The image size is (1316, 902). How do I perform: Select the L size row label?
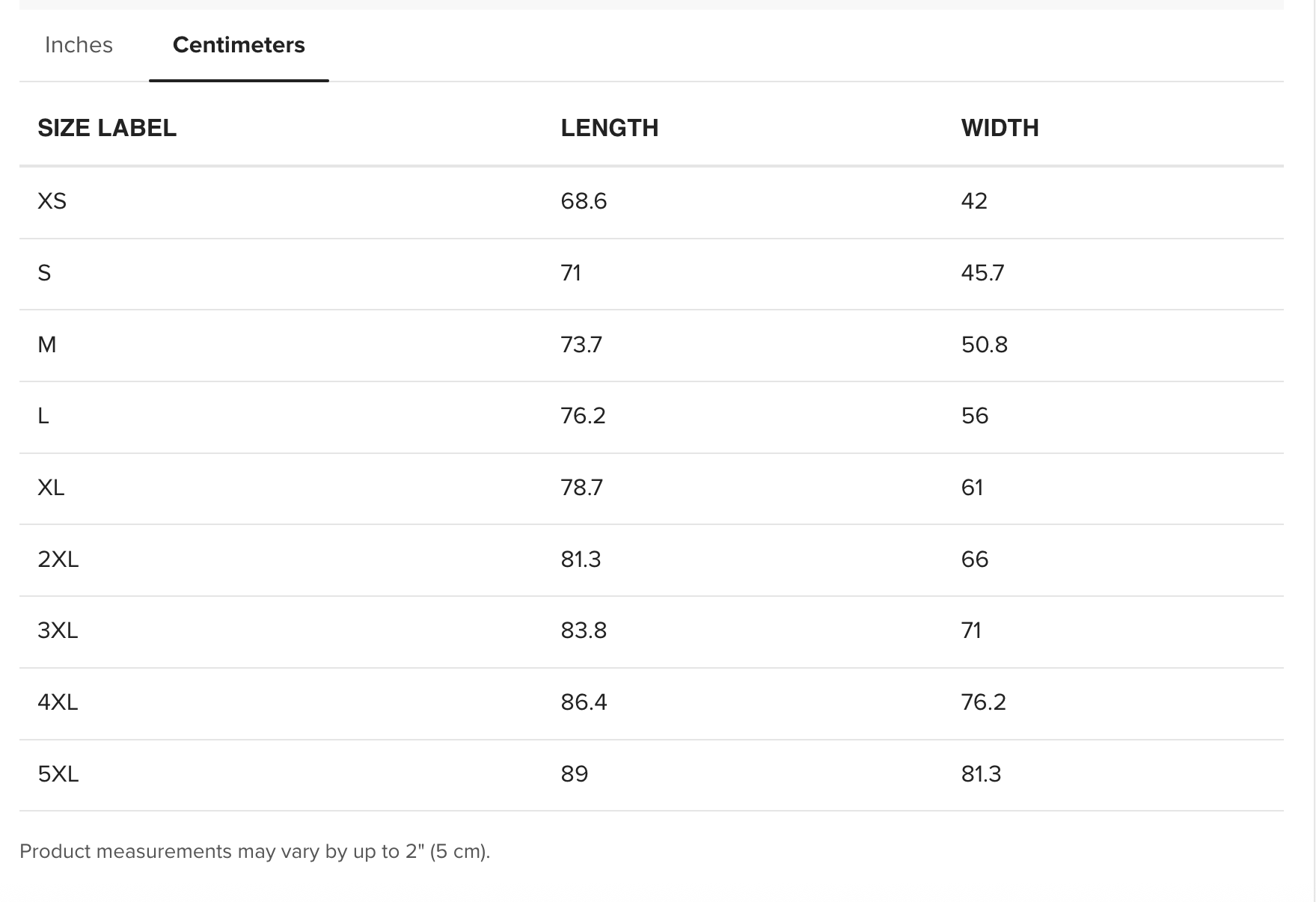point(43,416)
